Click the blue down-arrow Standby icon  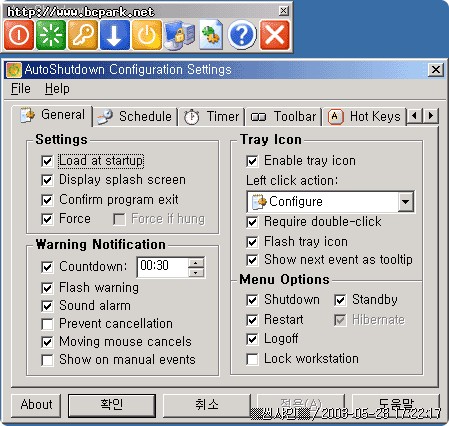click(115, 35)
